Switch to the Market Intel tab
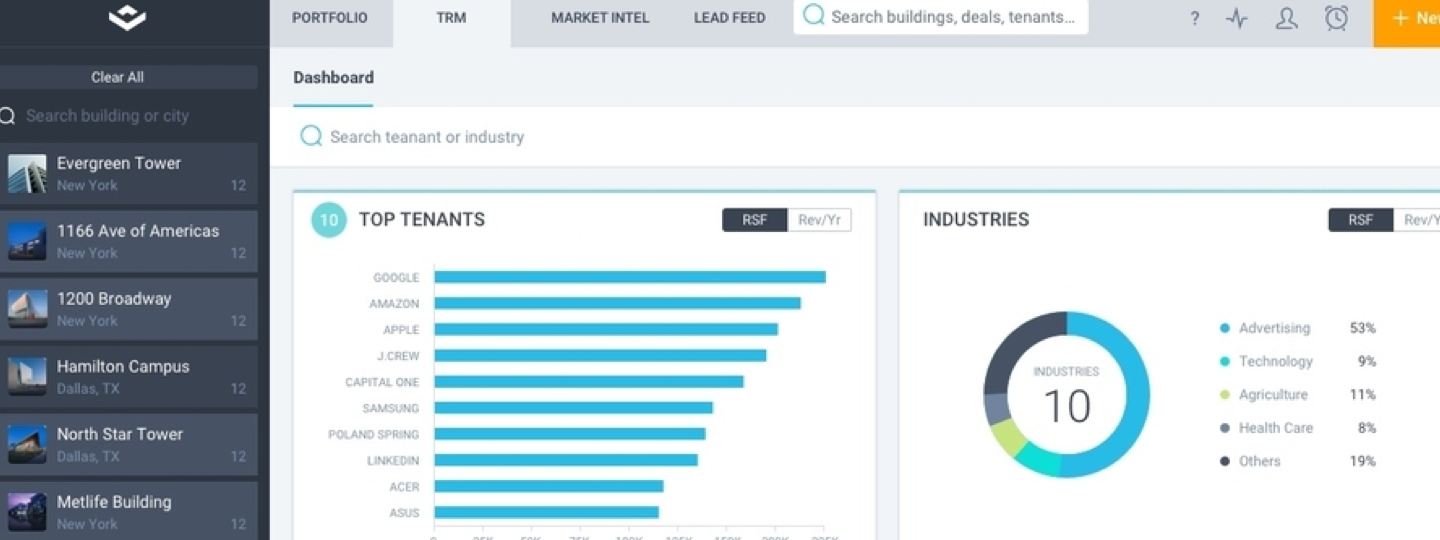 coord(600,18)
